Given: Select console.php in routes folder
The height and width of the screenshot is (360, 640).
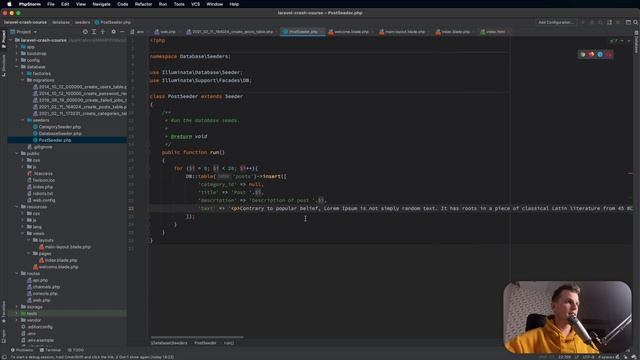Looking at the screenshot, I should [x=45, y=293].
